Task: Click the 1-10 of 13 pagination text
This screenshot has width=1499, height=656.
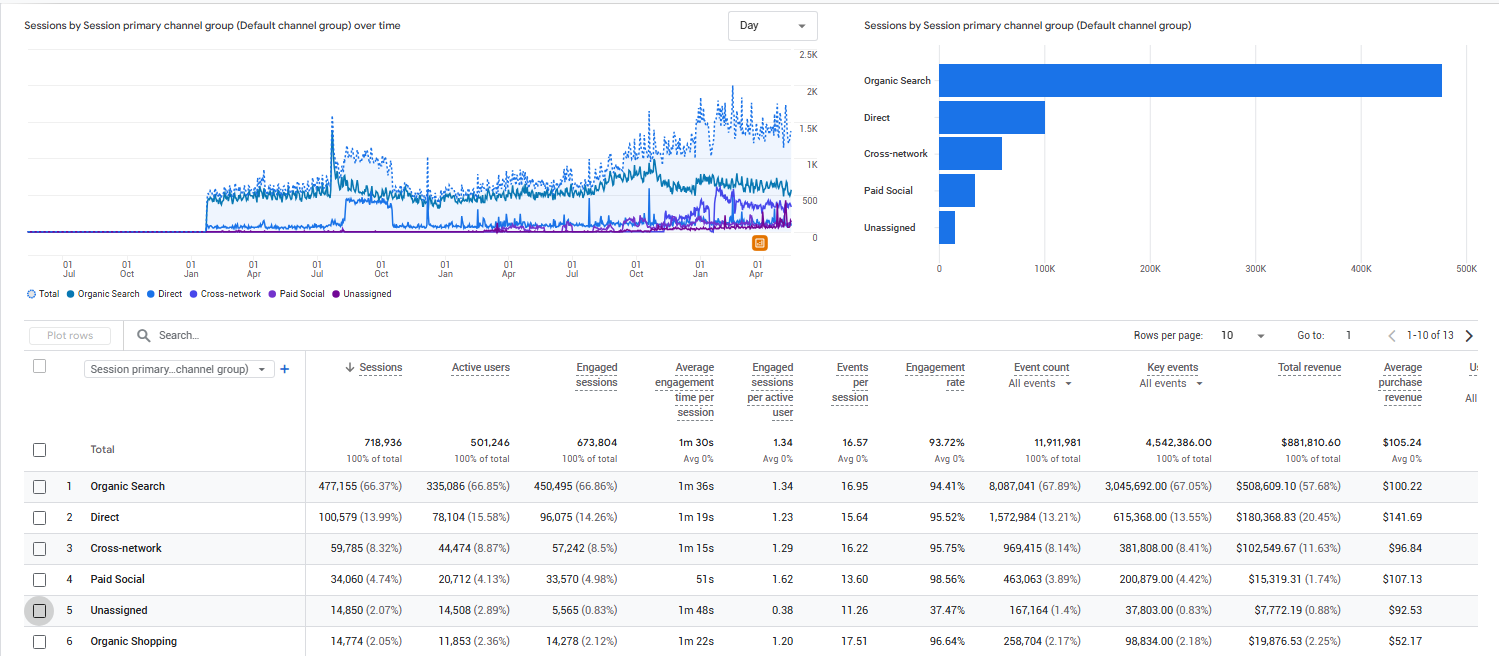Action: (x=1430, y=336)
